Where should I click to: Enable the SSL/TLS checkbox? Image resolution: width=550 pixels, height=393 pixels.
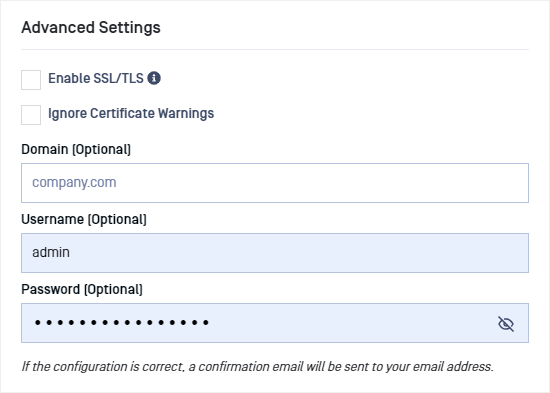[x=31, y=80]
